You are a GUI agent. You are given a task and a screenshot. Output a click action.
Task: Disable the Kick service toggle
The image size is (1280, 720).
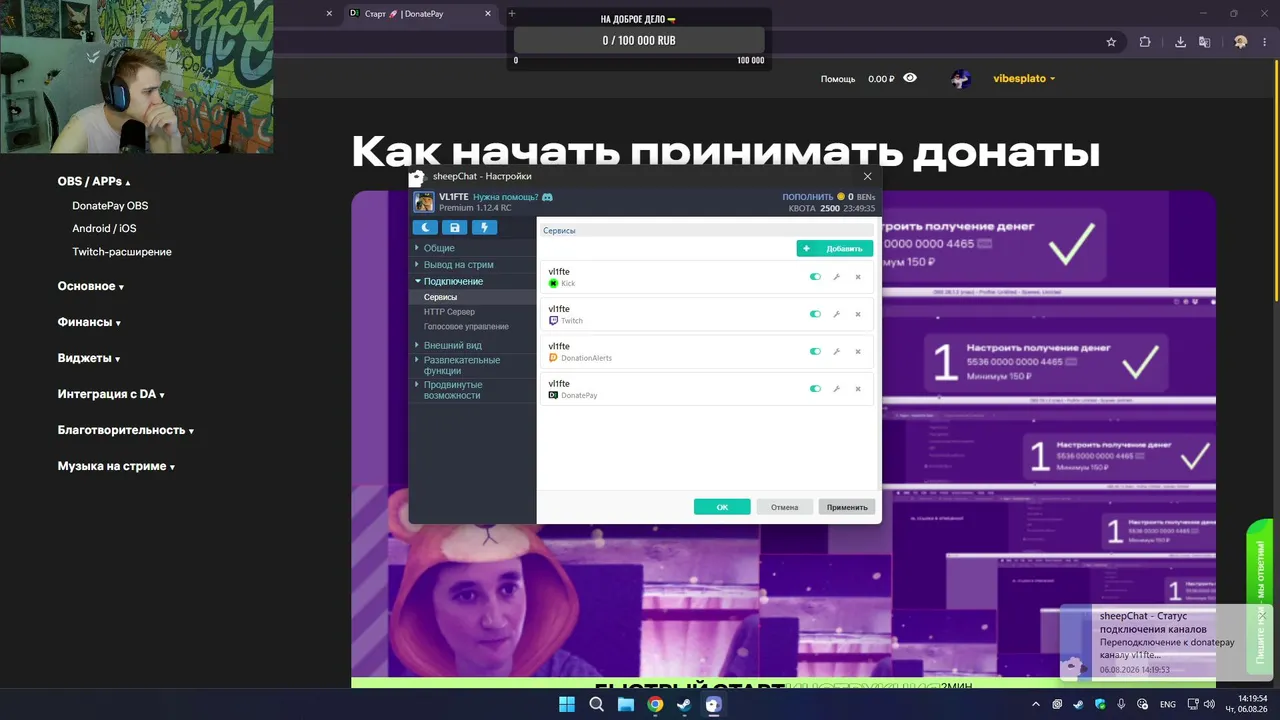(815, 277)
